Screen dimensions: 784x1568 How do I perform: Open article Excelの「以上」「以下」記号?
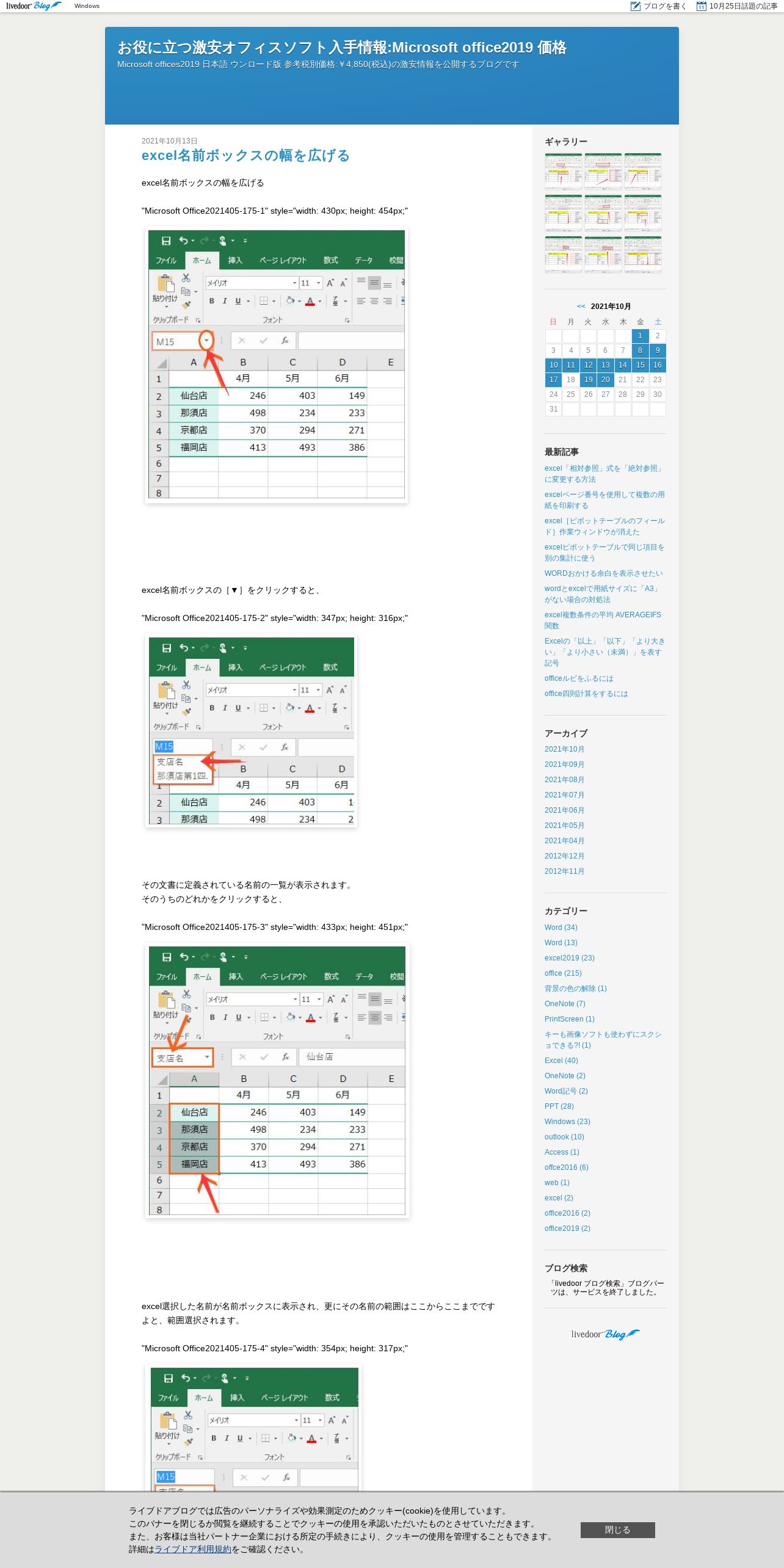click(604, 652)
